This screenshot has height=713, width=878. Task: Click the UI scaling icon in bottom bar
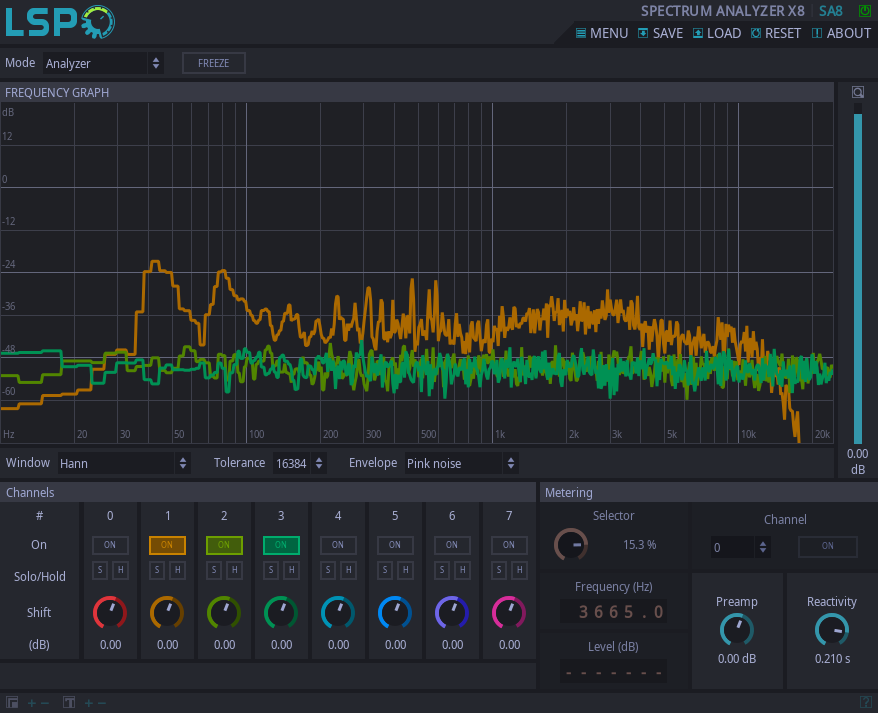[12, 702]
